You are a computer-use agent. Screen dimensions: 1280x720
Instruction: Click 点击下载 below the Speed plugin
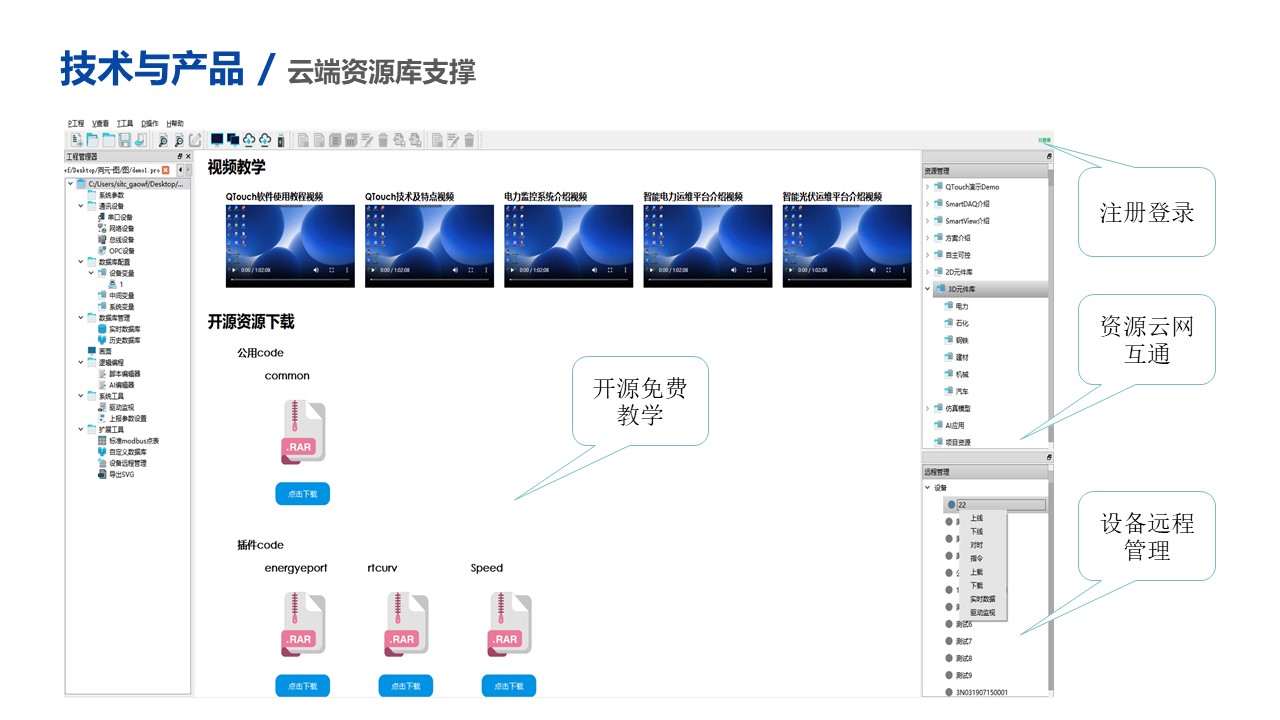[x=508, y=685]
